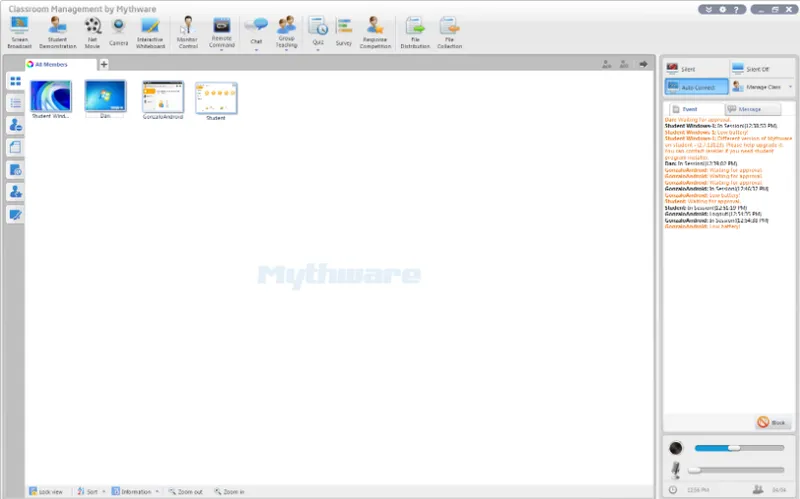The height and width of the screenshot is (499, 800).
Task: Expand the Quiz dropdown arrow
Action: click(x=318, y=50)
